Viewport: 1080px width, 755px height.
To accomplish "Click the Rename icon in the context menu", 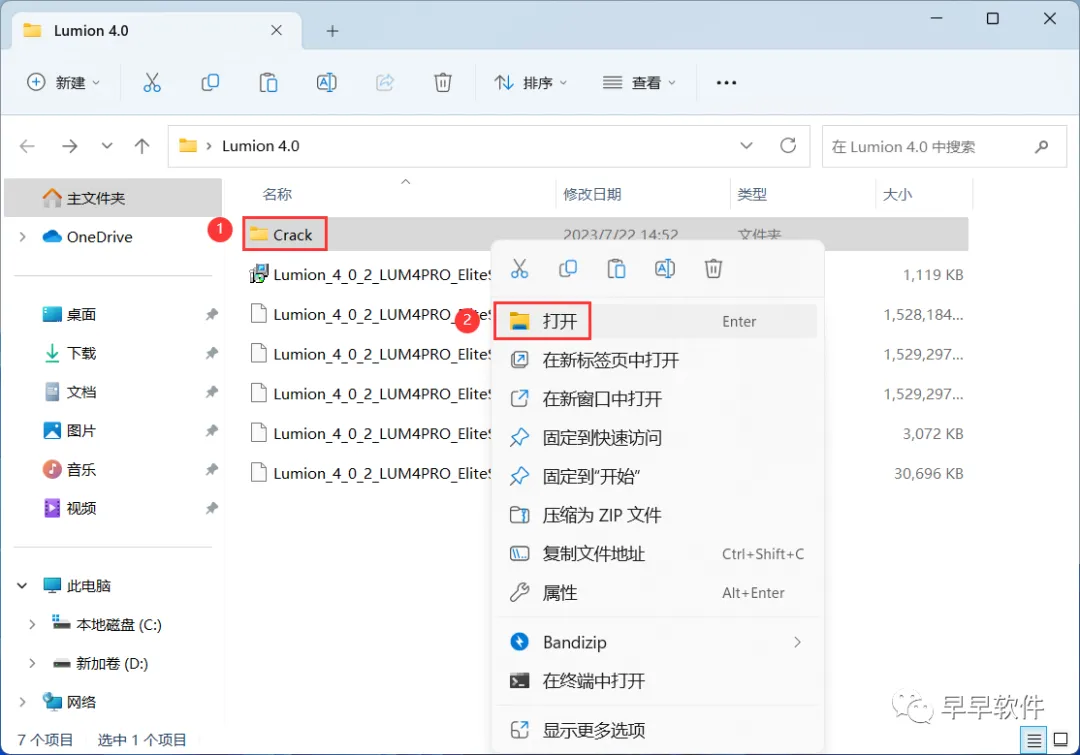I will (x=665, y=269).
